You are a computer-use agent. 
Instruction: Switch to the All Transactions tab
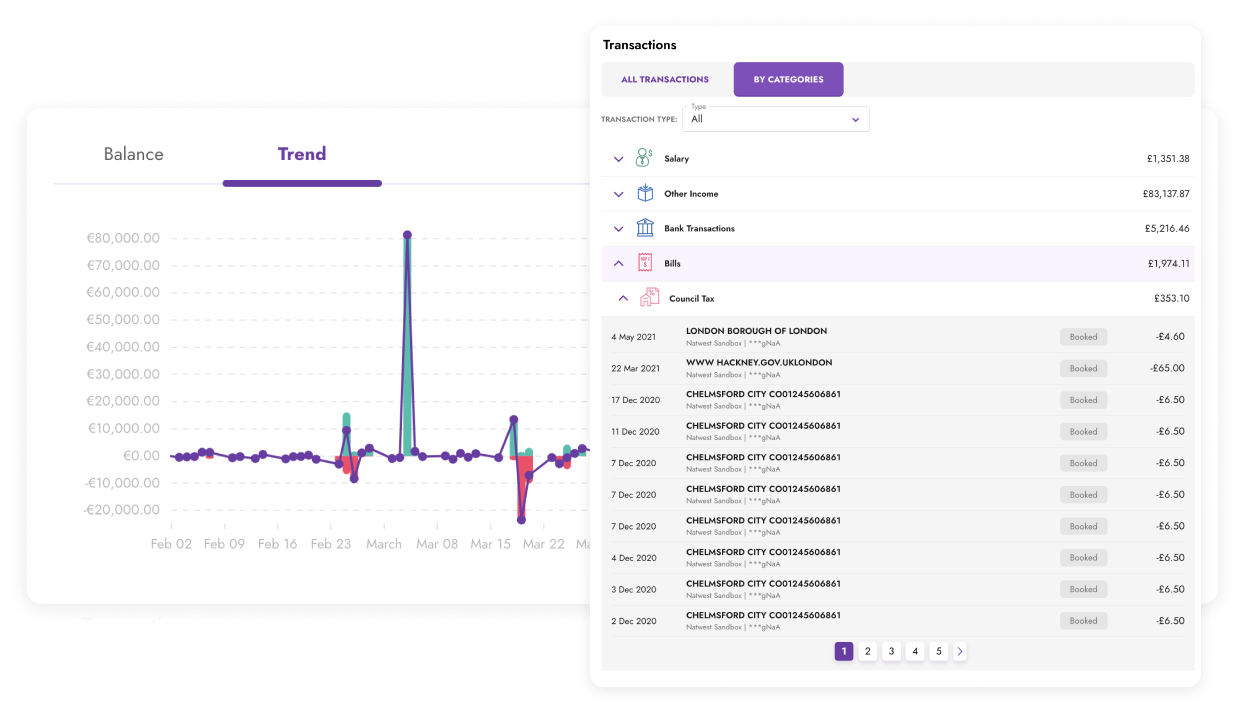[x=665, y=80]
